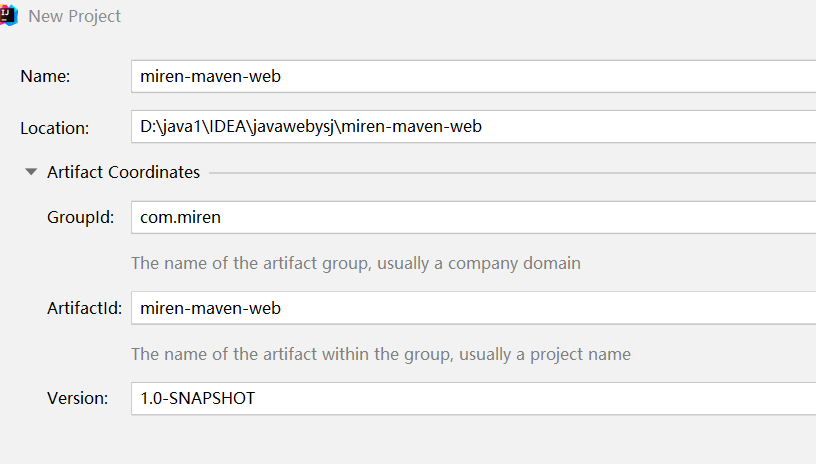Collapse the Artifact Coordinates section arrow
The image size is (816, 464).
pyautogui.click(x=31, y=172)
